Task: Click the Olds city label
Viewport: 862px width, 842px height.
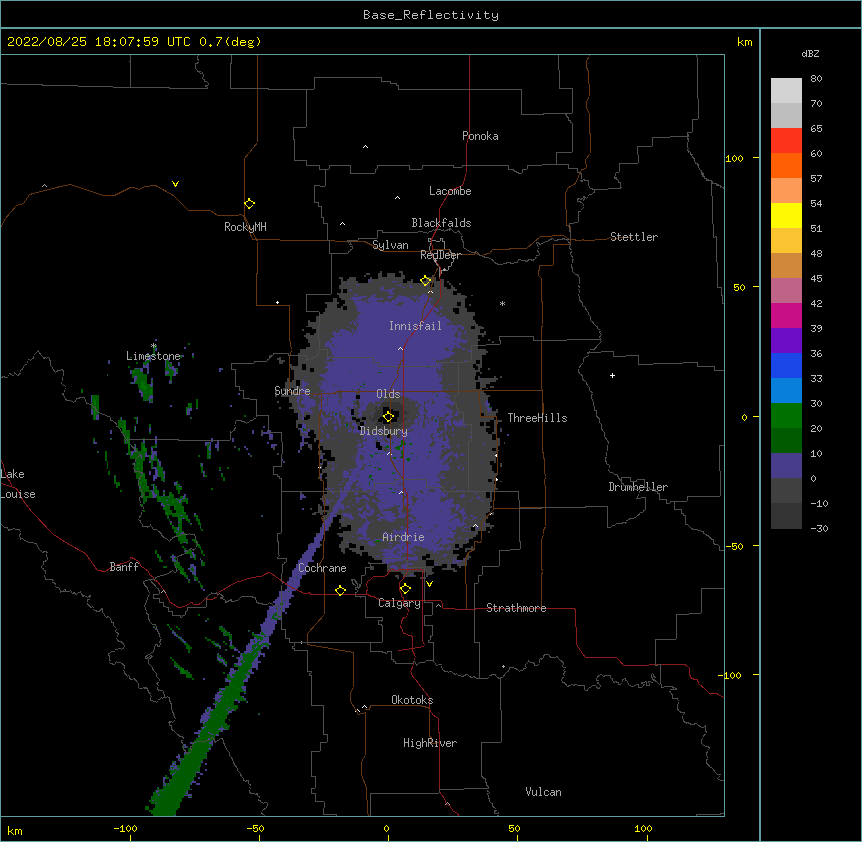Action: click(x=388, y=394)
